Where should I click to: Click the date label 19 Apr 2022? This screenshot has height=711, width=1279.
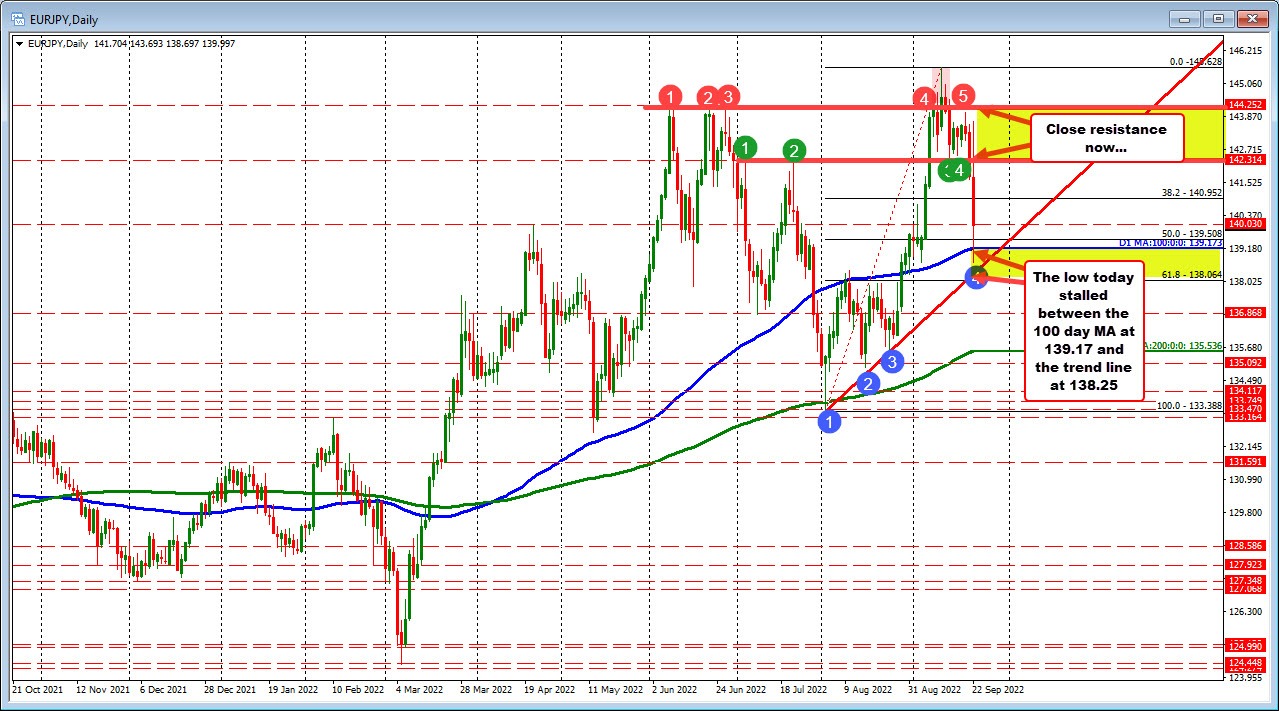tap(549, 690)
